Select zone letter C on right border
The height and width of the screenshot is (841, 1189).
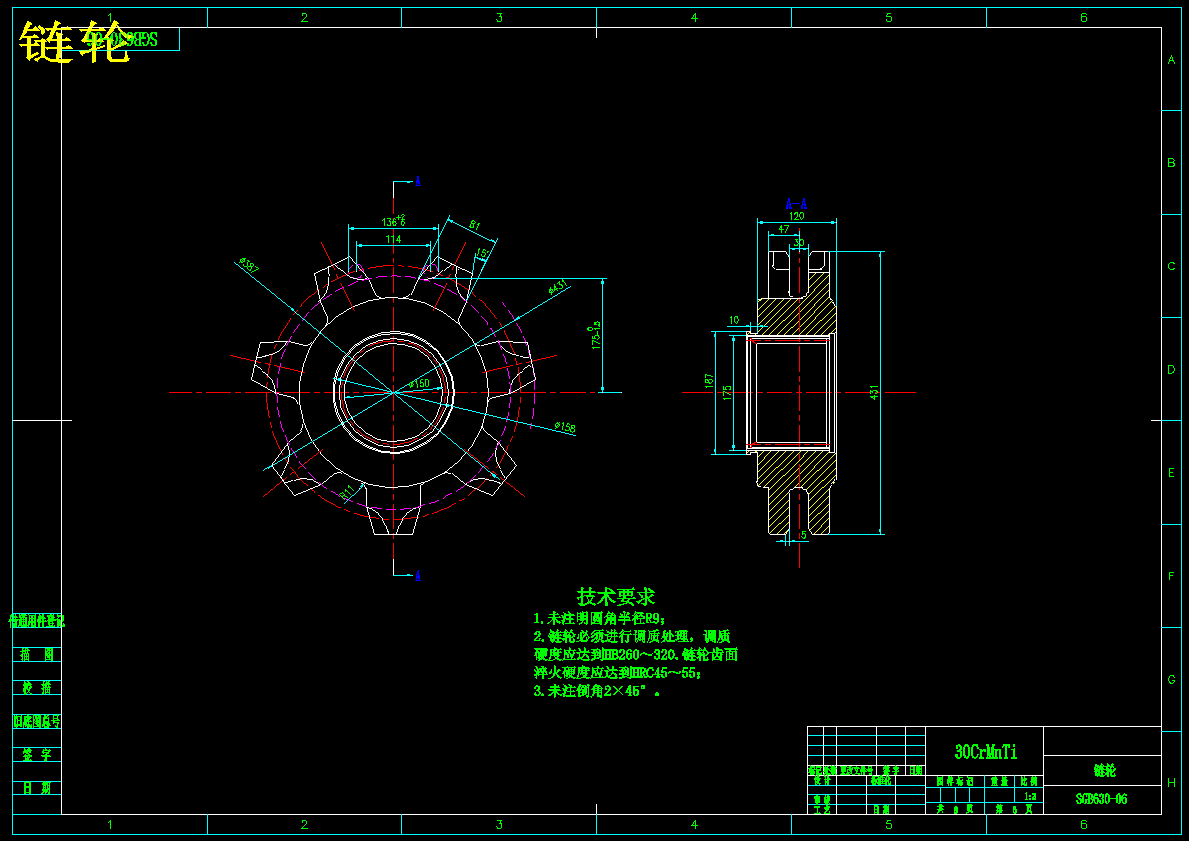(x=1172, y=266)
